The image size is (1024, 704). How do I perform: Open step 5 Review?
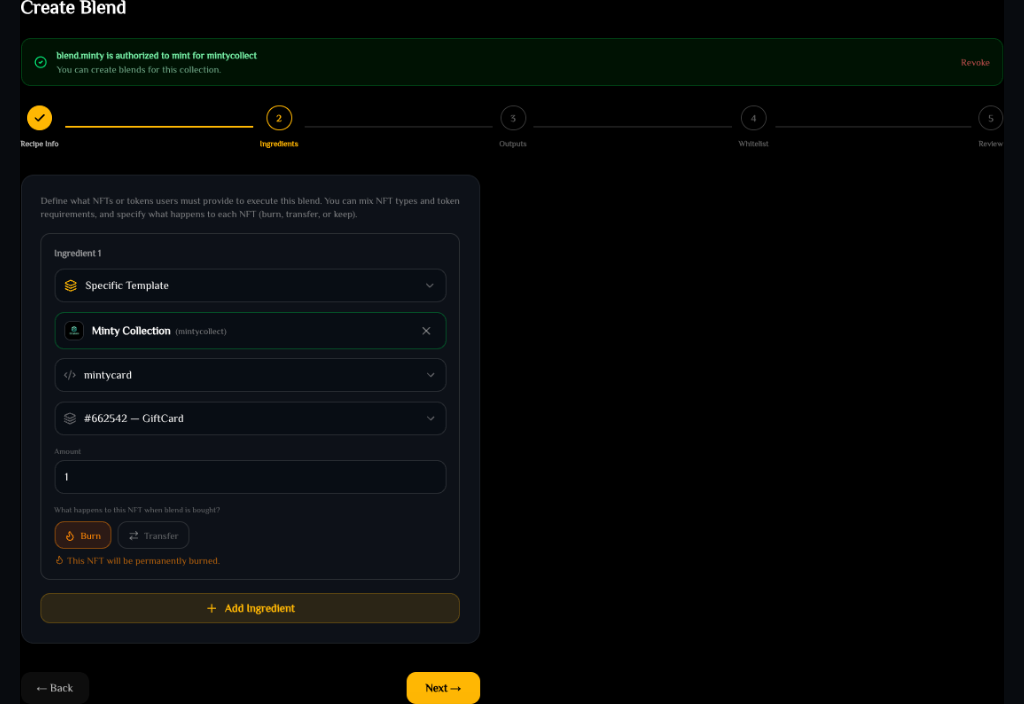pyautogui.click(x=990, y=118)
